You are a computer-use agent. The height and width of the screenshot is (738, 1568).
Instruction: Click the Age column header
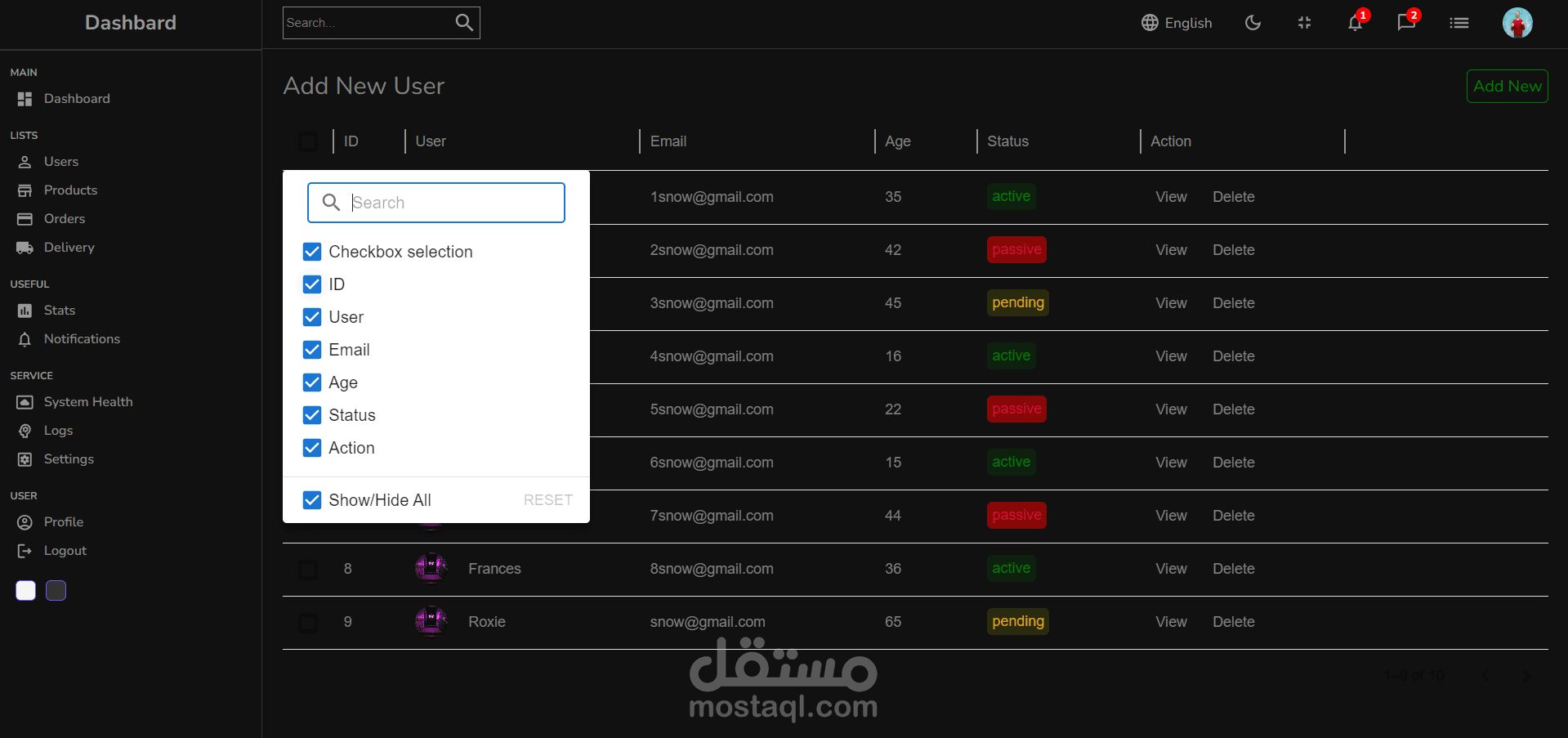pyautogui.click(x=897, y=141)
